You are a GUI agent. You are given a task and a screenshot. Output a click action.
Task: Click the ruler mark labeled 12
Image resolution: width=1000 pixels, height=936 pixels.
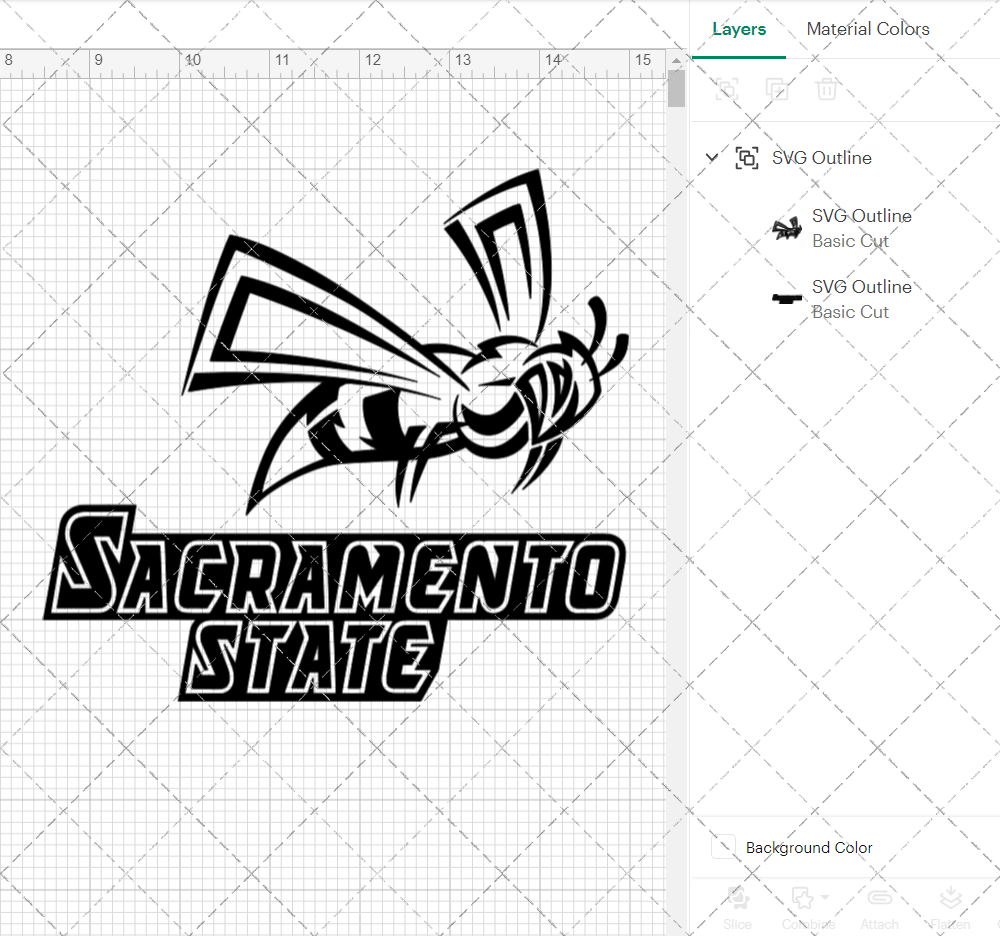(x=373, y=60)
